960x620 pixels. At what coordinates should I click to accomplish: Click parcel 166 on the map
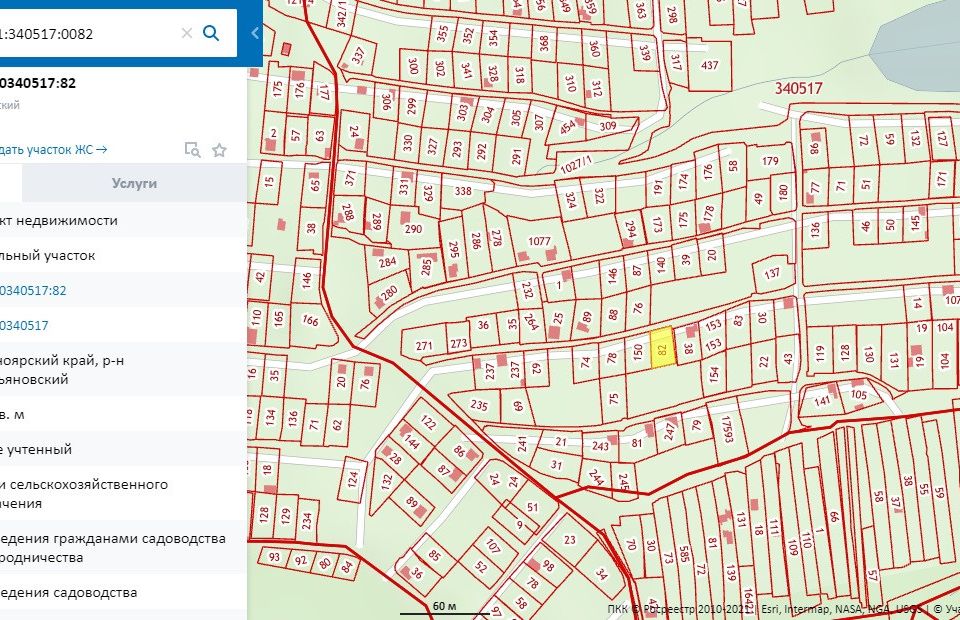[x=310, y=319]
